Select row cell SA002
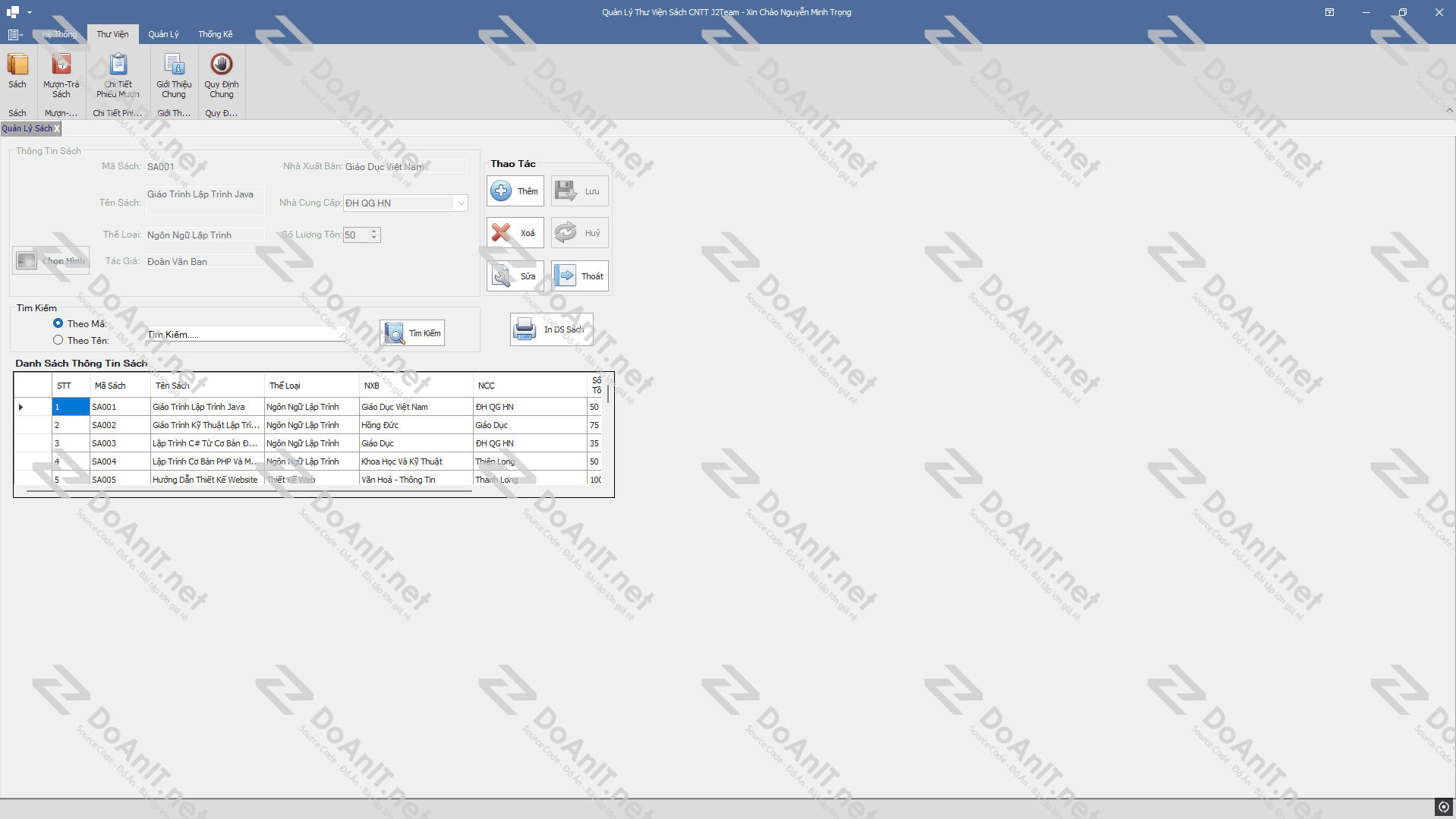This screenshot has width=1456, height=819. click(120, 425)
